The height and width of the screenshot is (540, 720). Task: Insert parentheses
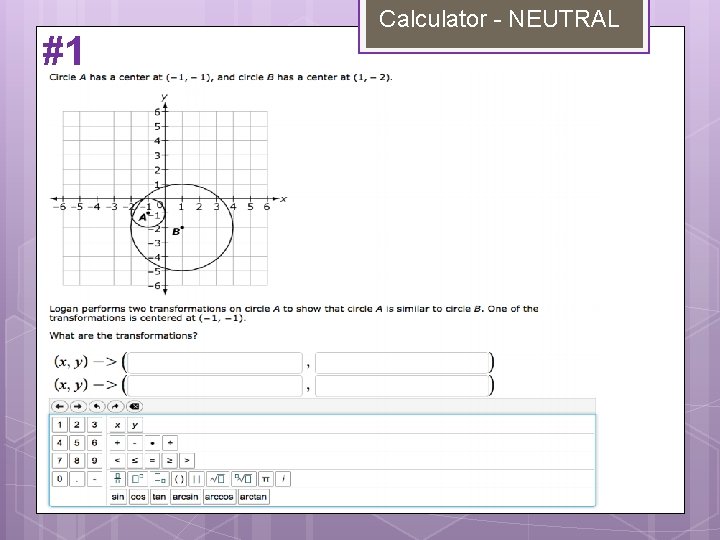click(x=180, y=479)
